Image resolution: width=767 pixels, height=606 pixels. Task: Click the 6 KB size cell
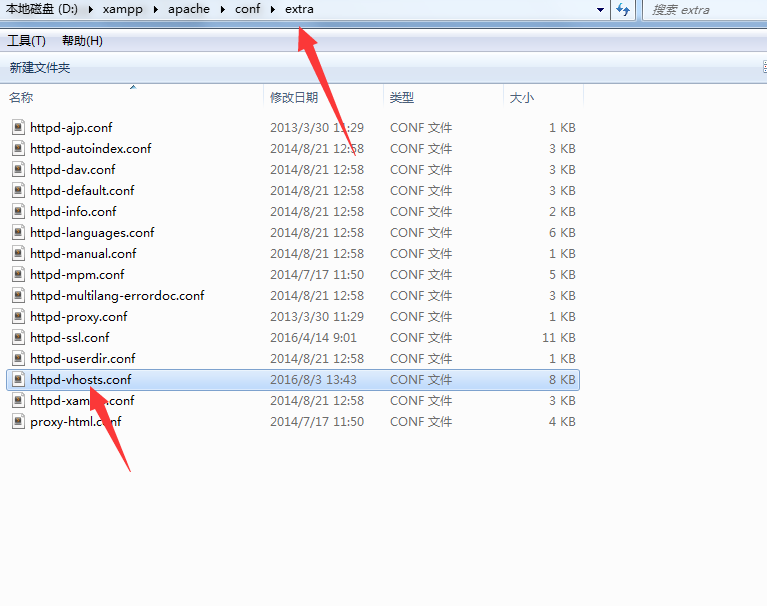pyautogui.click(x=562, y=232)
